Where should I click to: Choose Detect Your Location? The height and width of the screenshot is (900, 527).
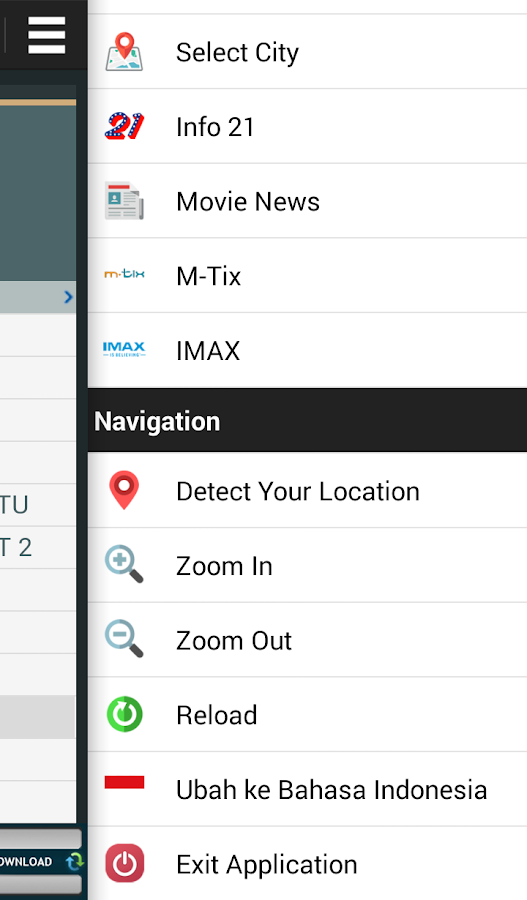point(307,491)
